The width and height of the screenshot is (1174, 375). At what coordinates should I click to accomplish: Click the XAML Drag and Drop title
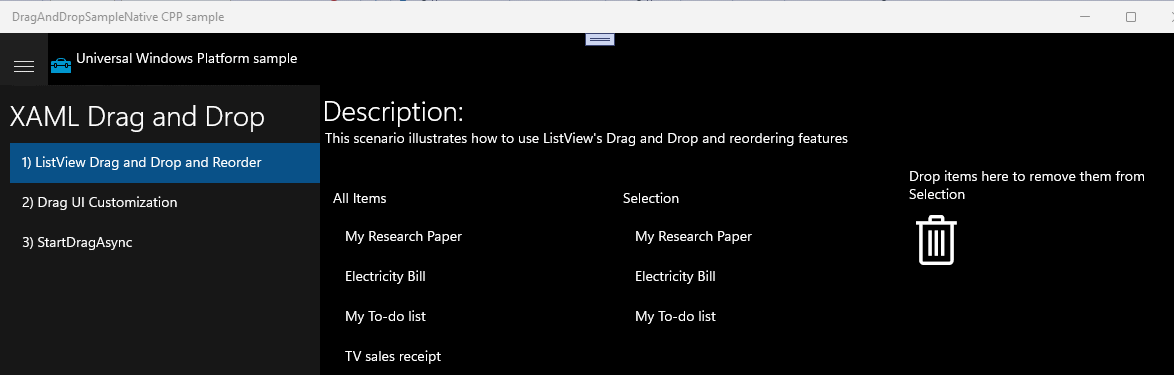(x=137, y=117)
